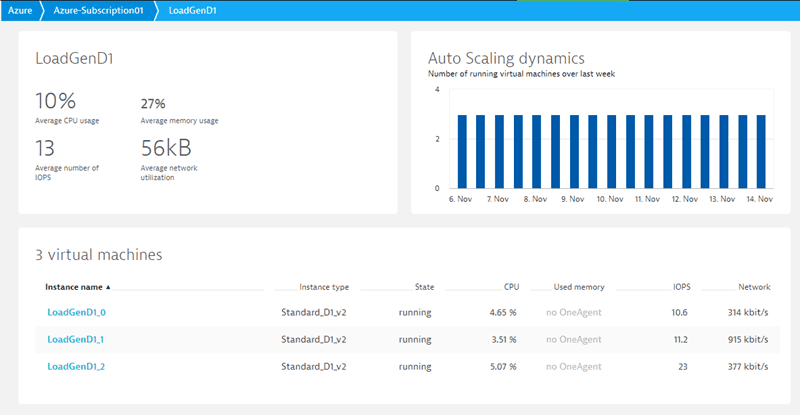Sort by Instance type column
Screen dimensions: 800x415
324,287
